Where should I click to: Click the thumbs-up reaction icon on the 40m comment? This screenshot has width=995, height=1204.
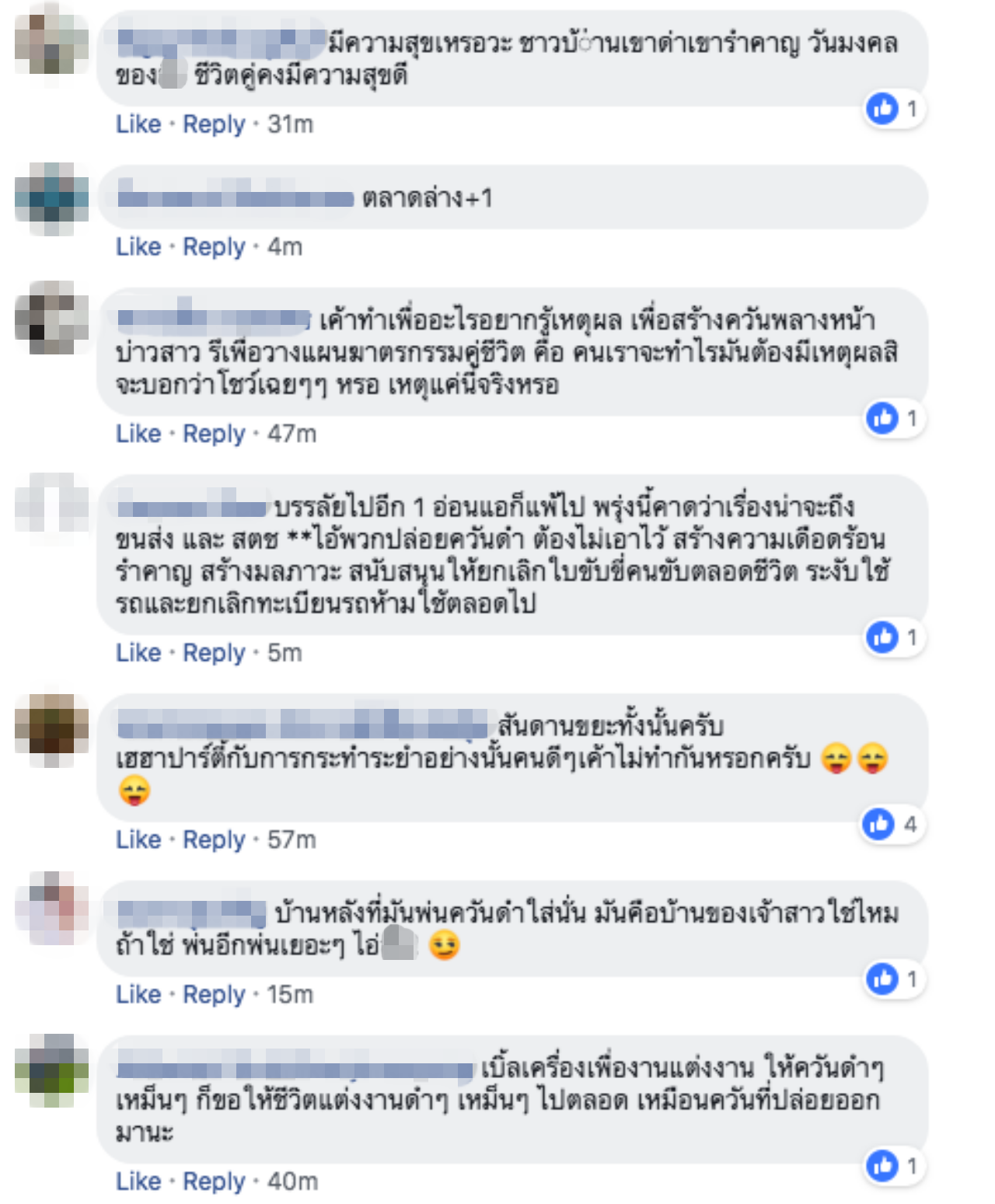coord(882,1166)
